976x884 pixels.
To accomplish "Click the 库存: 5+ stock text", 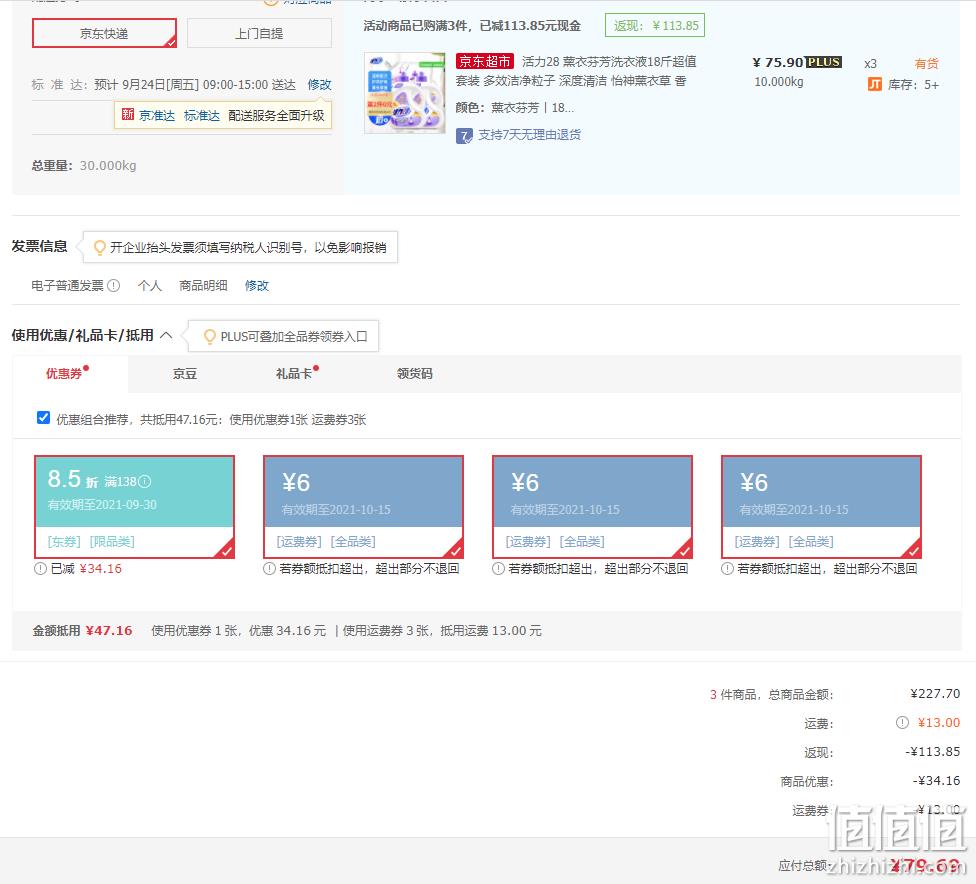I will coord(913,85).
